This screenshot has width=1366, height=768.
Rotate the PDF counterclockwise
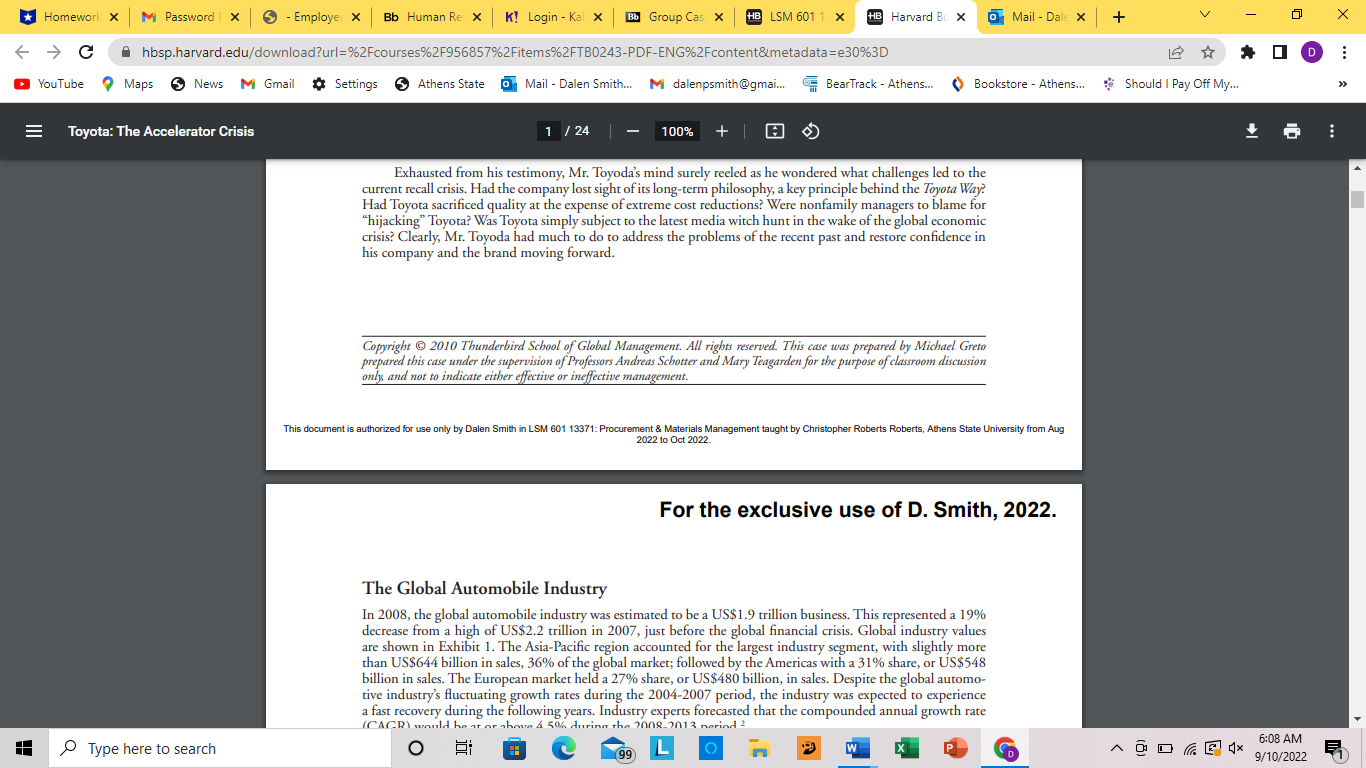pyautogui.click(x=811, y=131)
